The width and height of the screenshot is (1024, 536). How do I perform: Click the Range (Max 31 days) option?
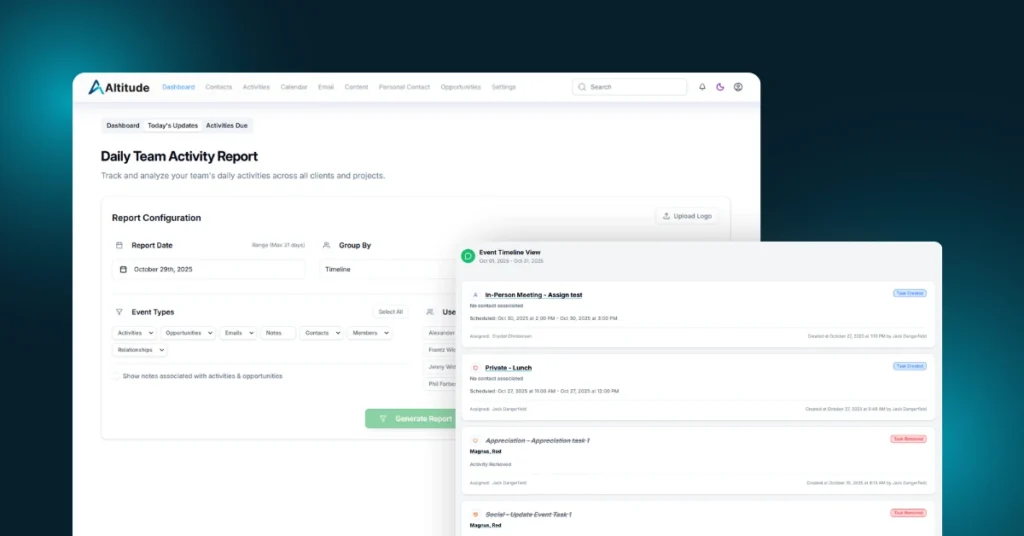(278, 245)
